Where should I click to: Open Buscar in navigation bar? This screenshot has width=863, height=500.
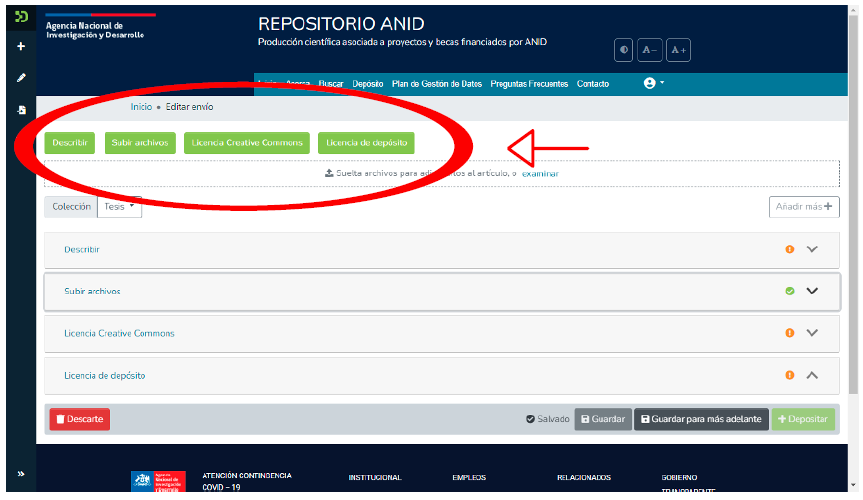coord(331,84)
